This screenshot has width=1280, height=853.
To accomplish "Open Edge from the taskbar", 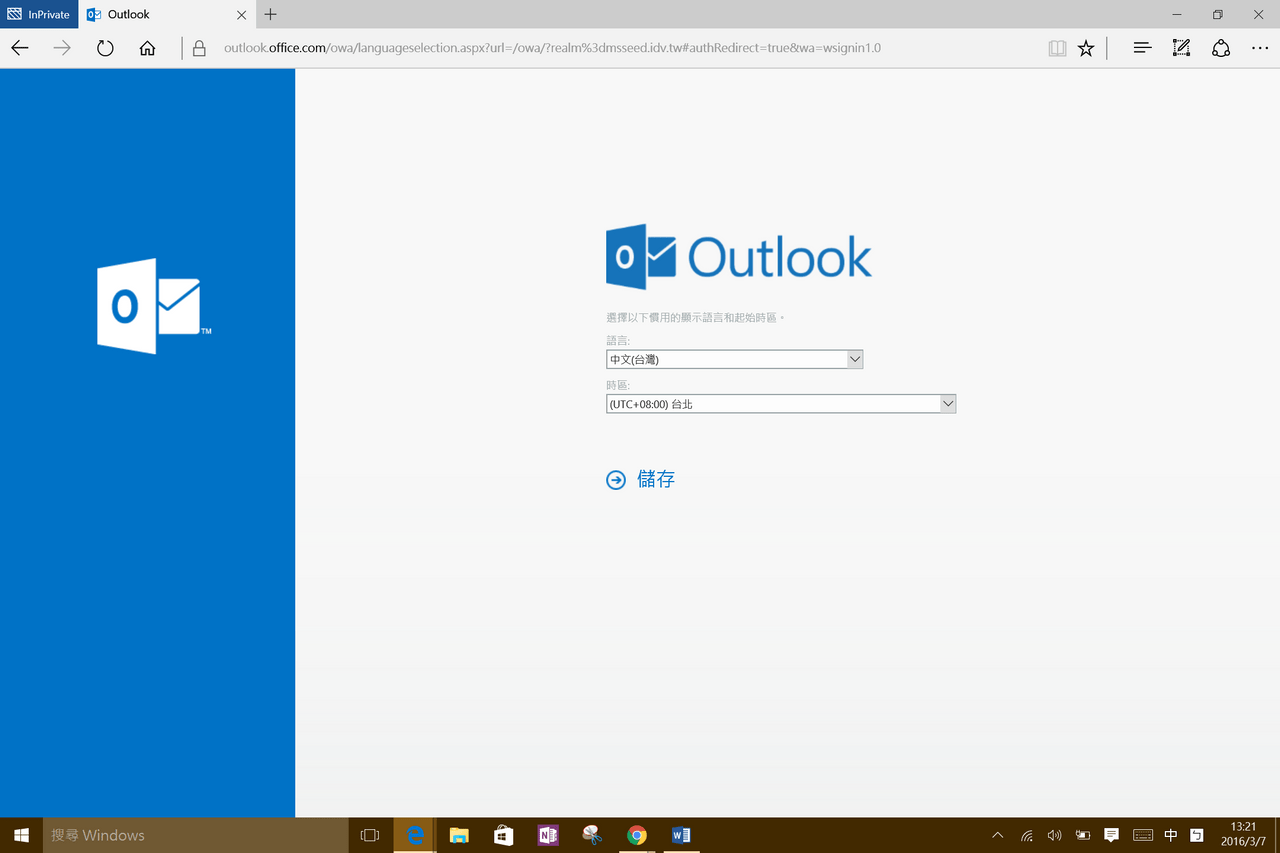I will point(414,835).
